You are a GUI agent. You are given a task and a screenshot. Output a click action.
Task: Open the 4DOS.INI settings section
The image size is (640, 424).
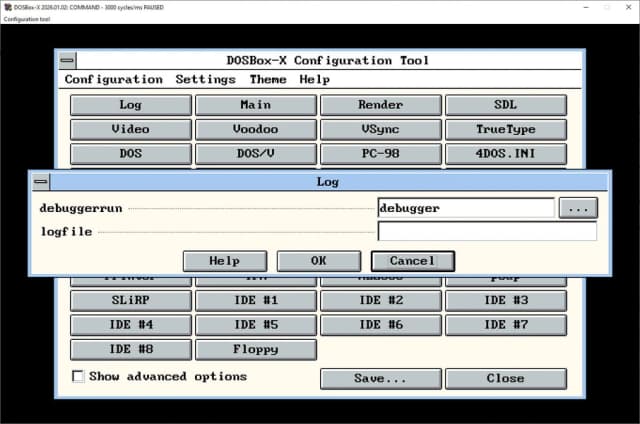[506, 154]
